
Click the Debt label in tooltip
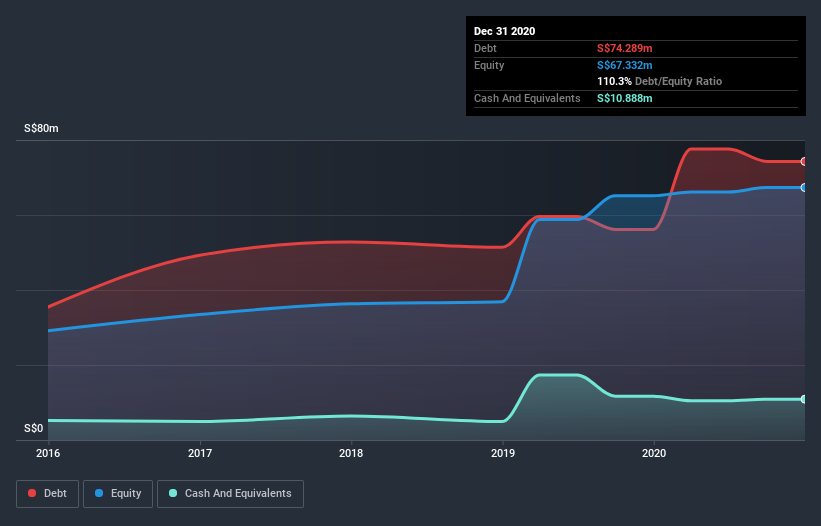(x=485, y=48)
